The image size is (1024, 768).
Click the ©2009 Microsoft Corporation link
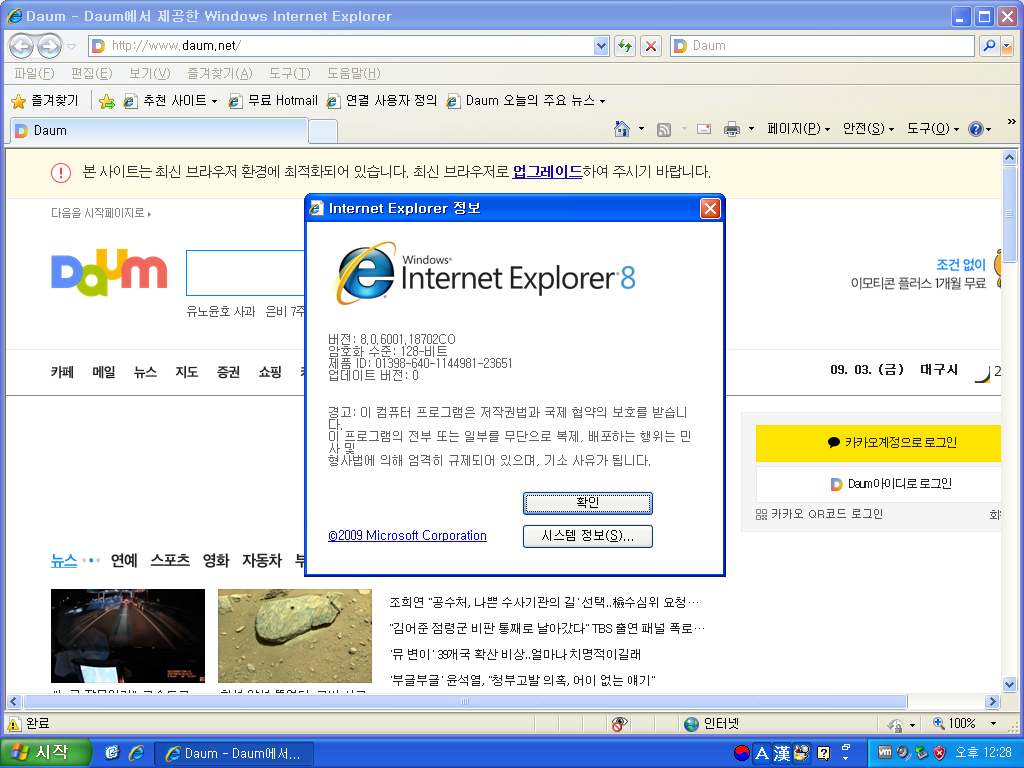408,536
